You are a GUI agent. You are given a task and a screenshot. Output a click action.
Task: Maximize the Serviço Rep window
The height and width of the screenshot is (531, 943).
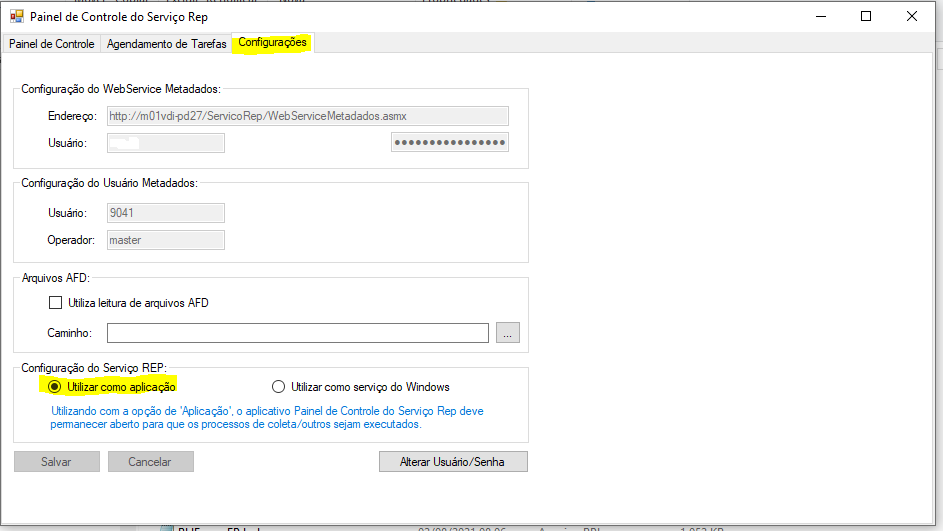coord(866,16)
